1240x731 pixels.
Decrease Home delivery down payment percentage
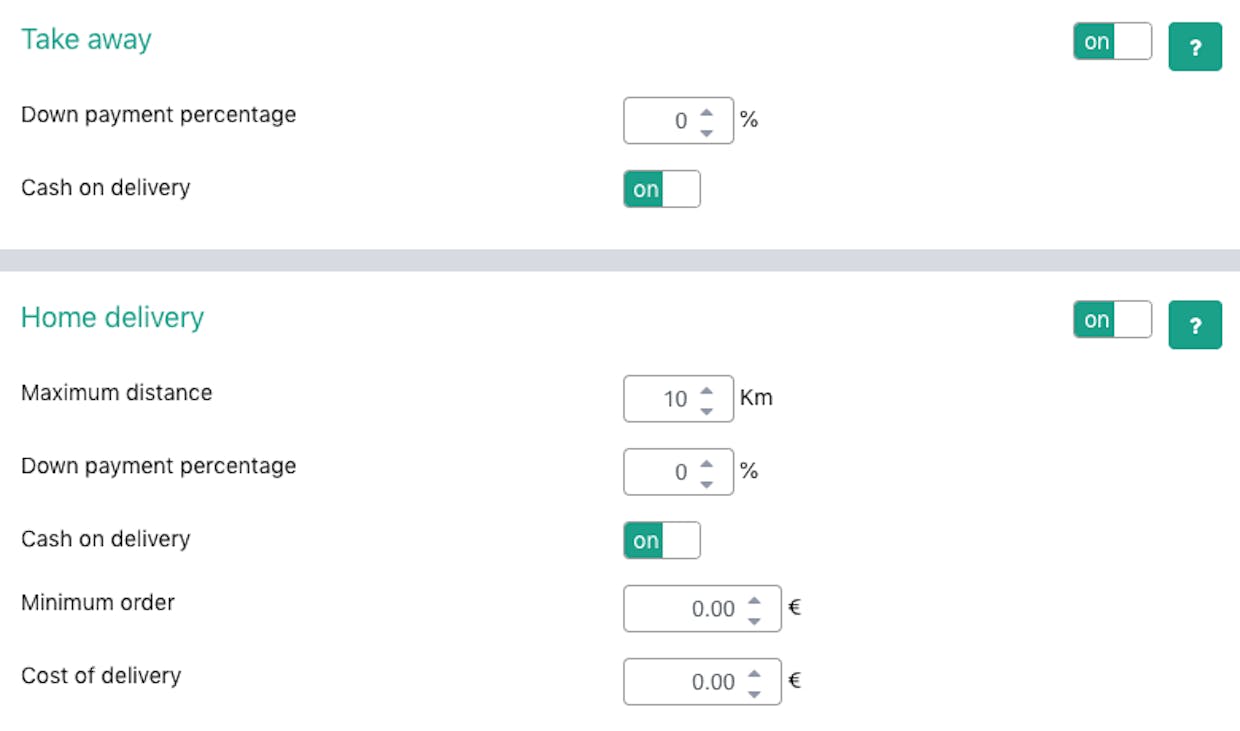click(707, 483)
